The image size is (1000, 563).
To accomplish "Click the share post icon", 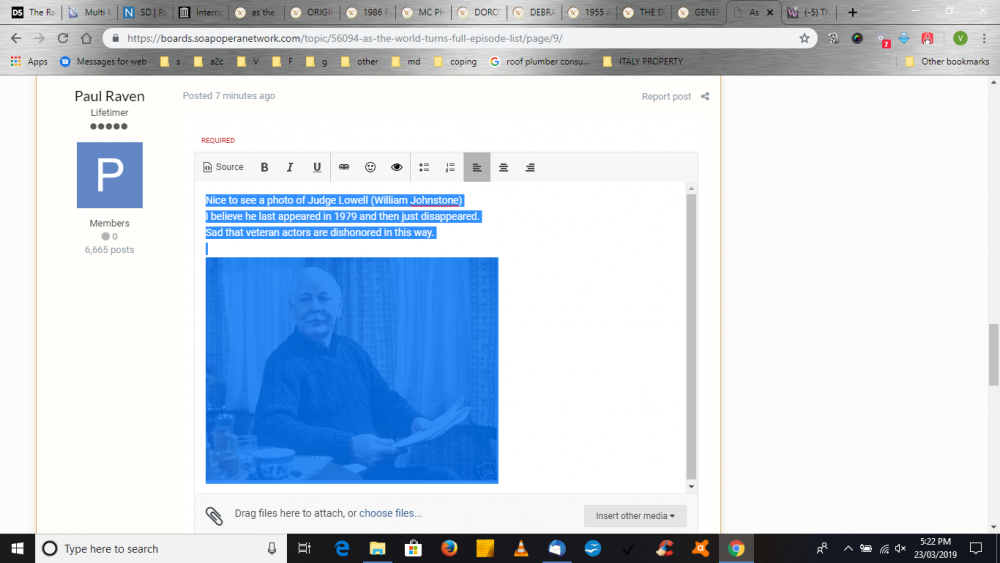I will pos(705,97).
